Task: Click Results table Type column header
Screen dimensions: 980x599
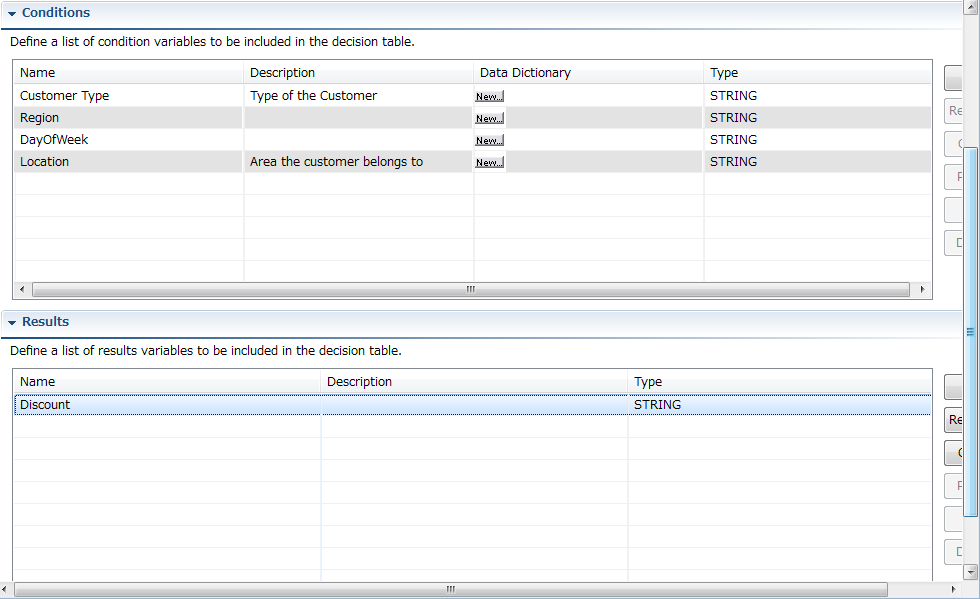Action: point(779,381)
